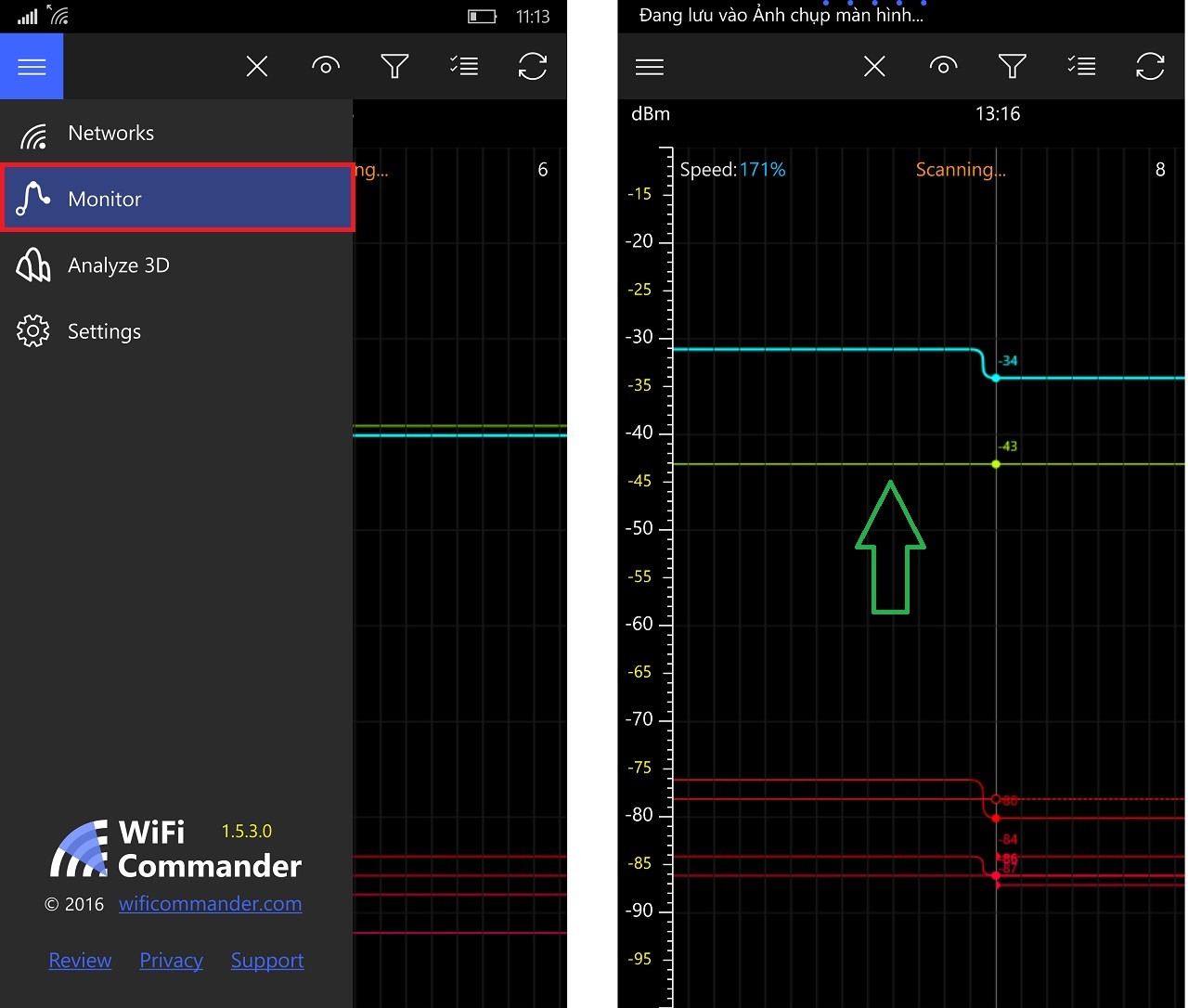Open Settings from the side menu
Viewport: 1188px width, 1008px height.
(104, 332)
